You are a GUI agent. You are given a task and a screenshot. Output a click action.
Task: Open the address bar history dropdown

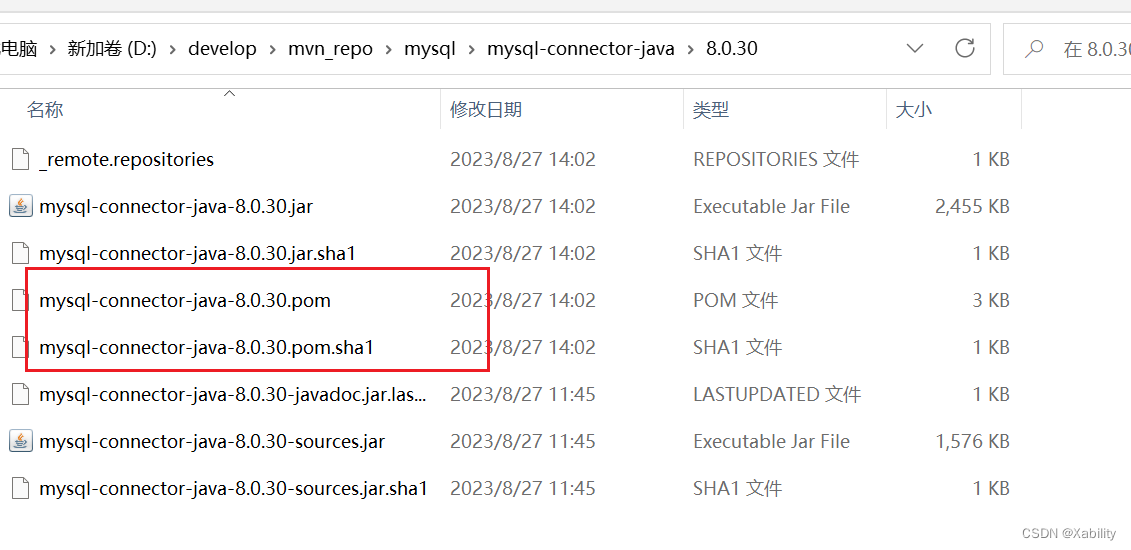(x=915, y=48)
